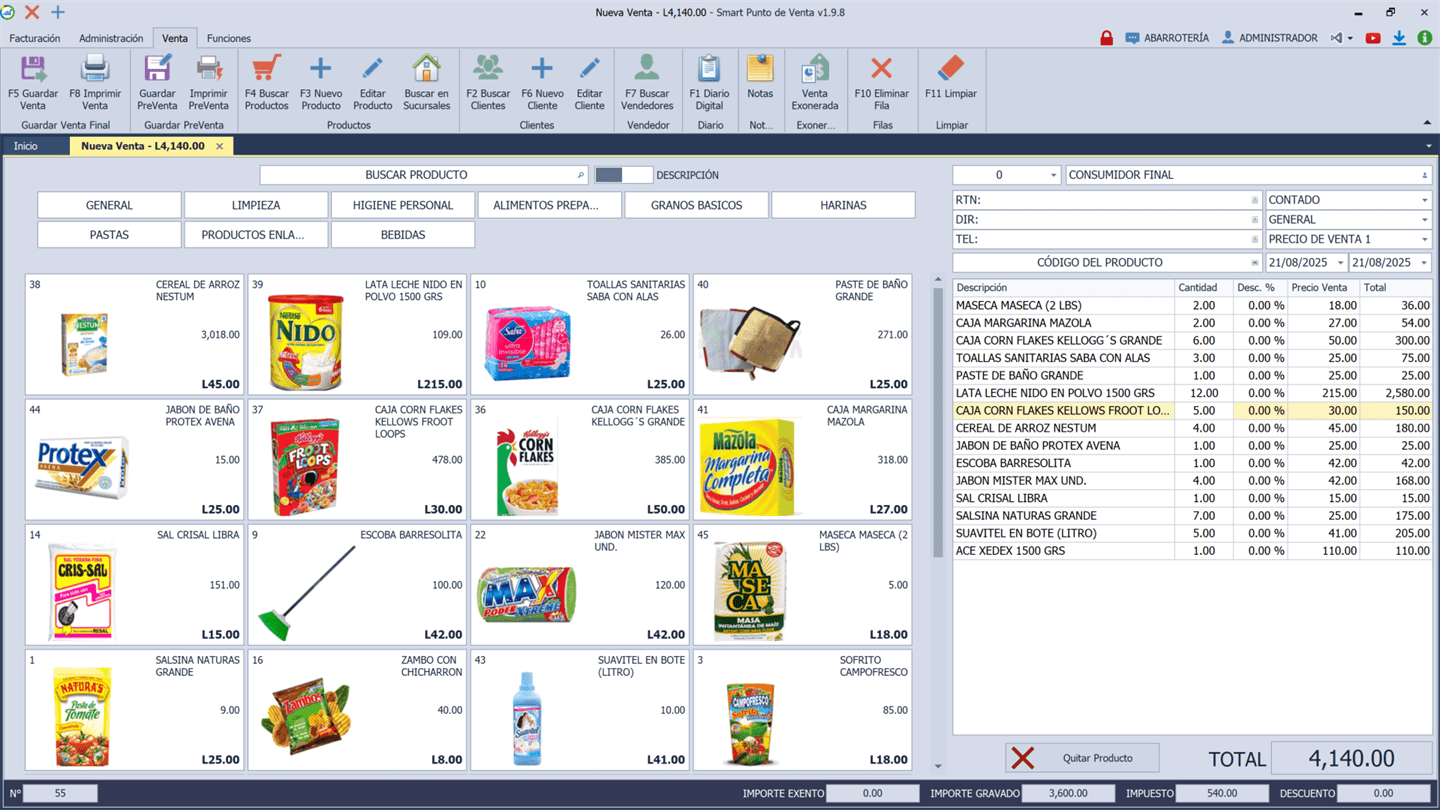Delete the row with F10 Eliminar Fila
The width and height of the screenshot is (1440, 810).
coord(881,82)
